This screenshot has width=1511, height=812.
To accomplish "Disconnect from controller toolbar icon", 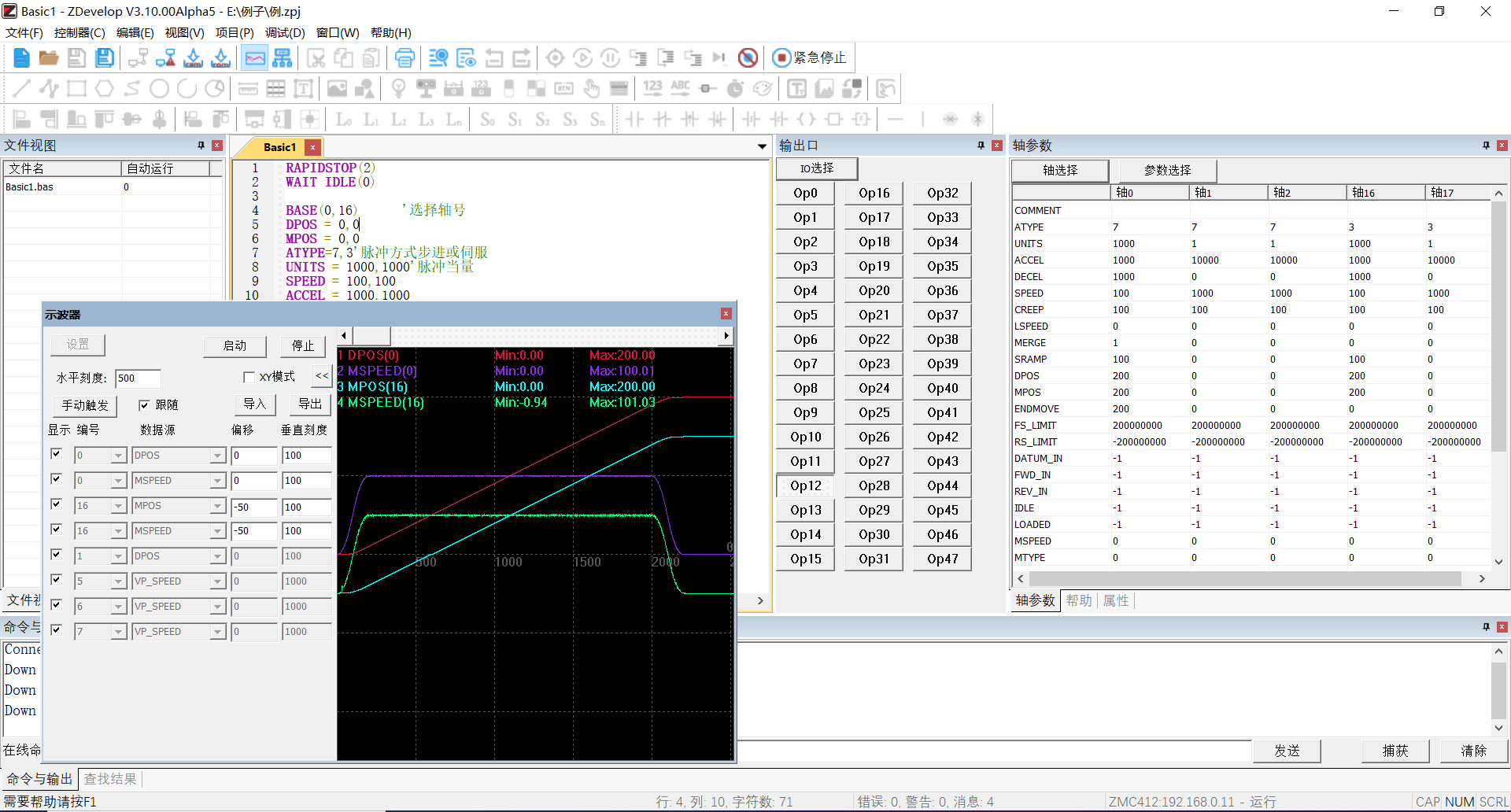I will click(165, 57).
